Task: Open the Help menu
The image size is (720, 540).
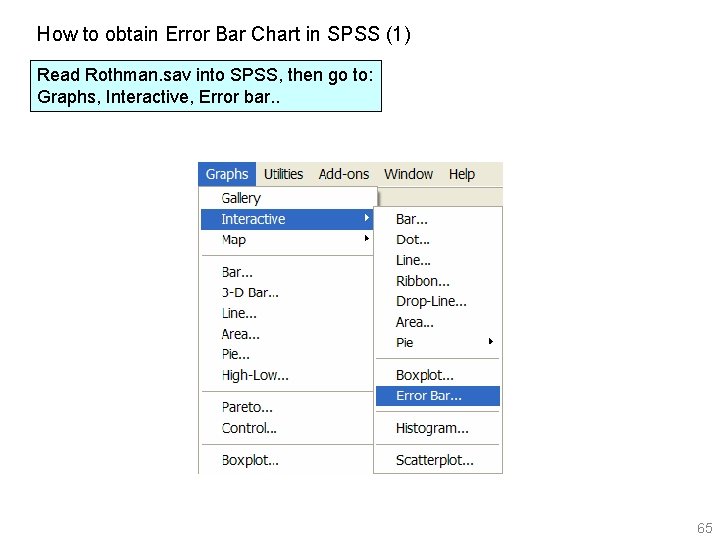Action: tap(461, 174)
